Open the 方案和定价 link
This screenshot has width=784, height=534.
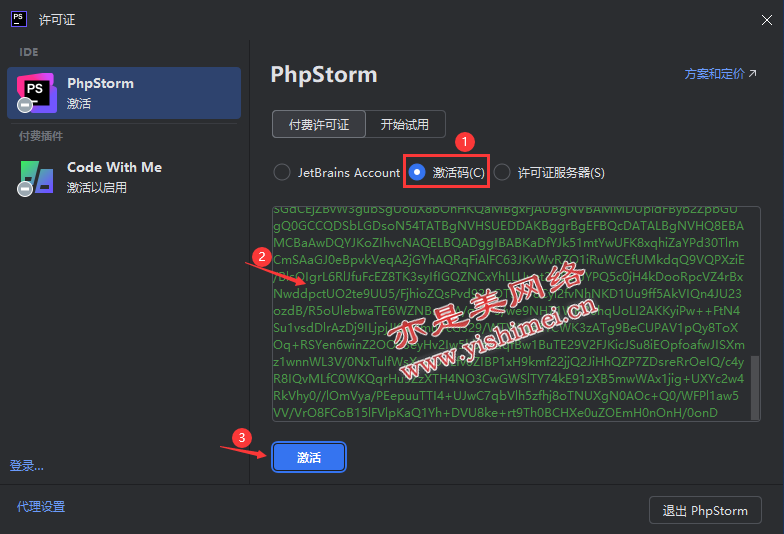pos(720,74)
